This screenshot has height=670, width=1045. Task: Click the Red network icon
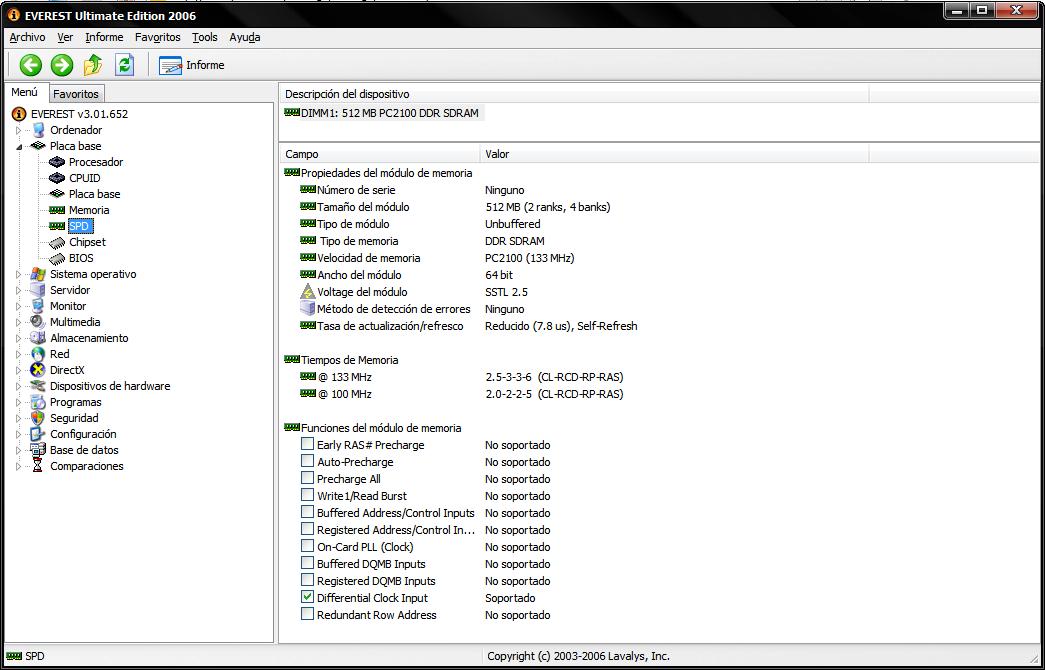38,354
